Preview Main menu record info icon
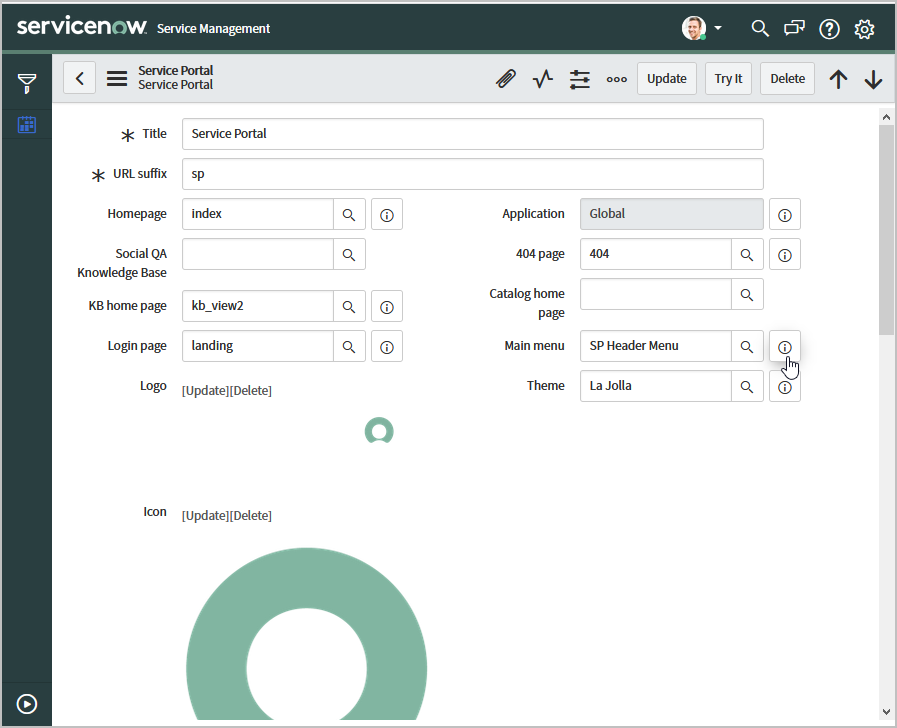The image size is (897, 728). pos(785,347)
